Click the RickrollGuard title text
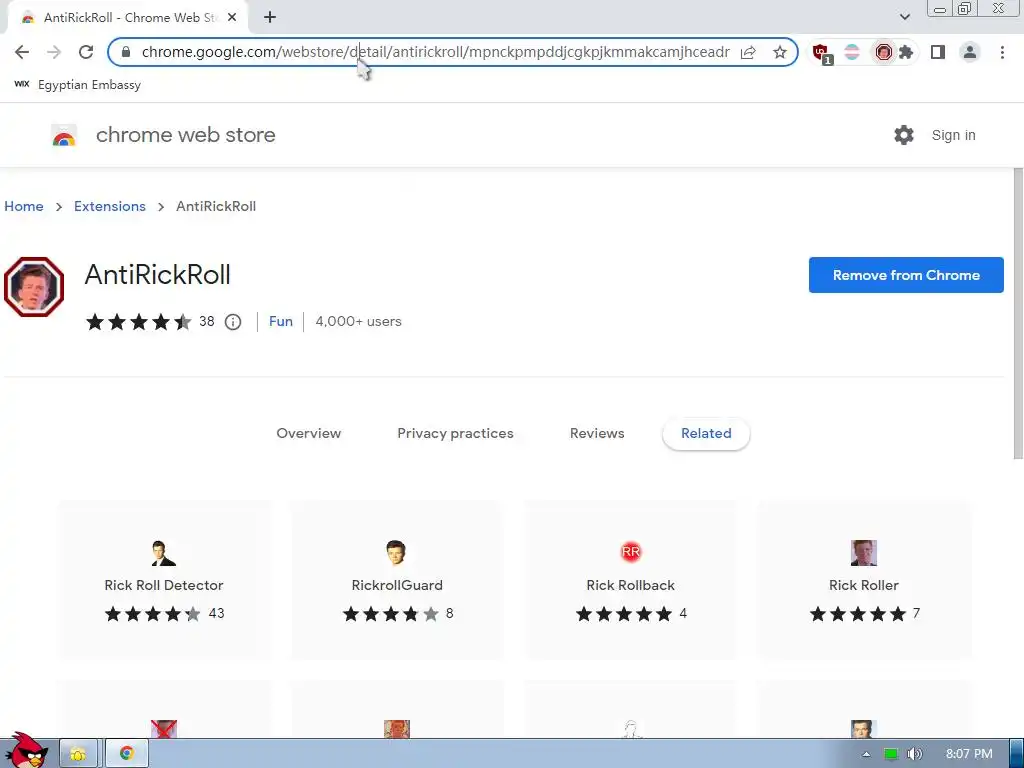Viewport: 1024px width, 768px height. point(397,585)
